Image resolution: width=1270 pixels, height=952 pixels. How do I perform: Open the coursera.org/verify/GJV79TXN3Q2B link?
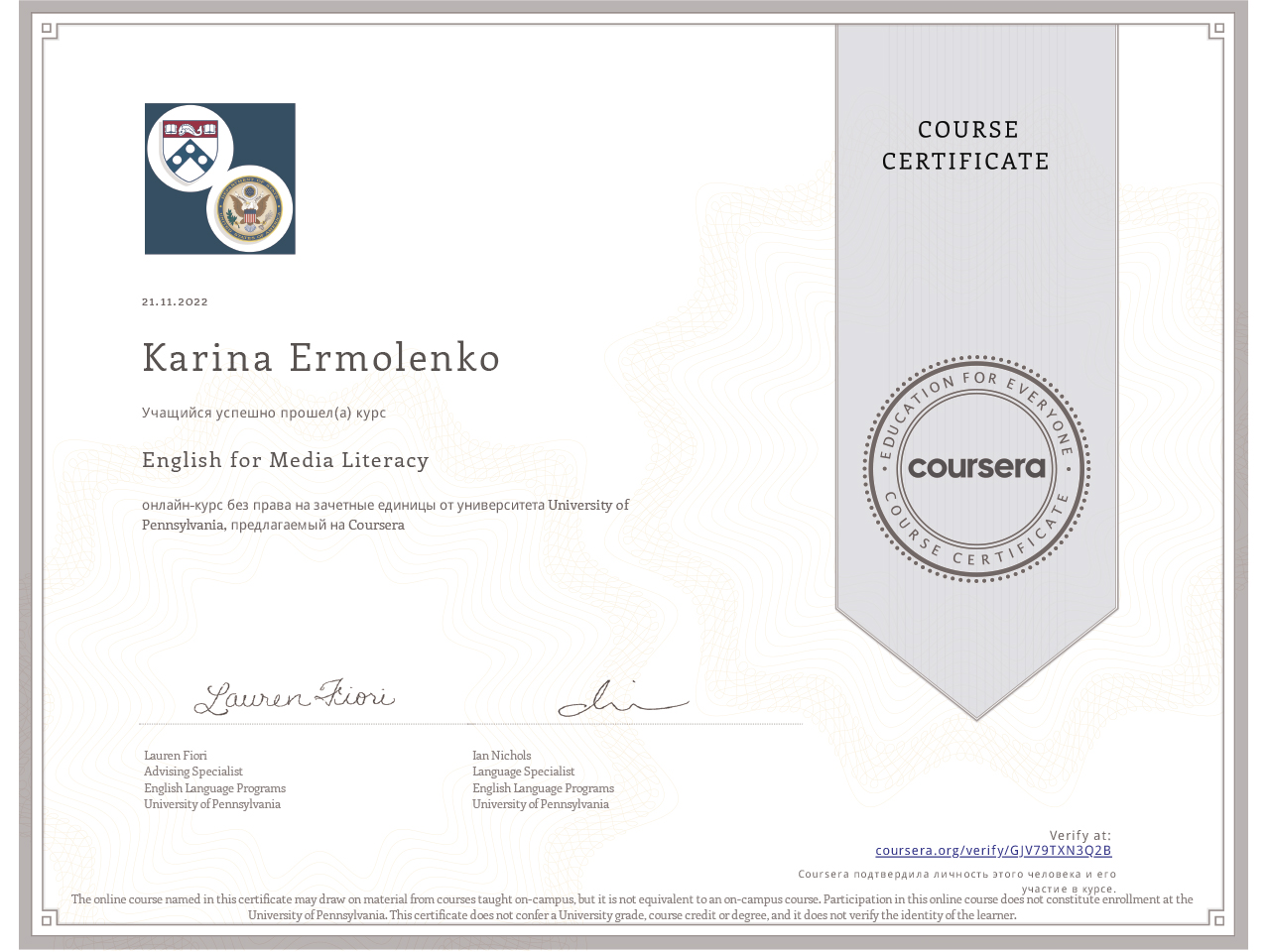(993, 851)
